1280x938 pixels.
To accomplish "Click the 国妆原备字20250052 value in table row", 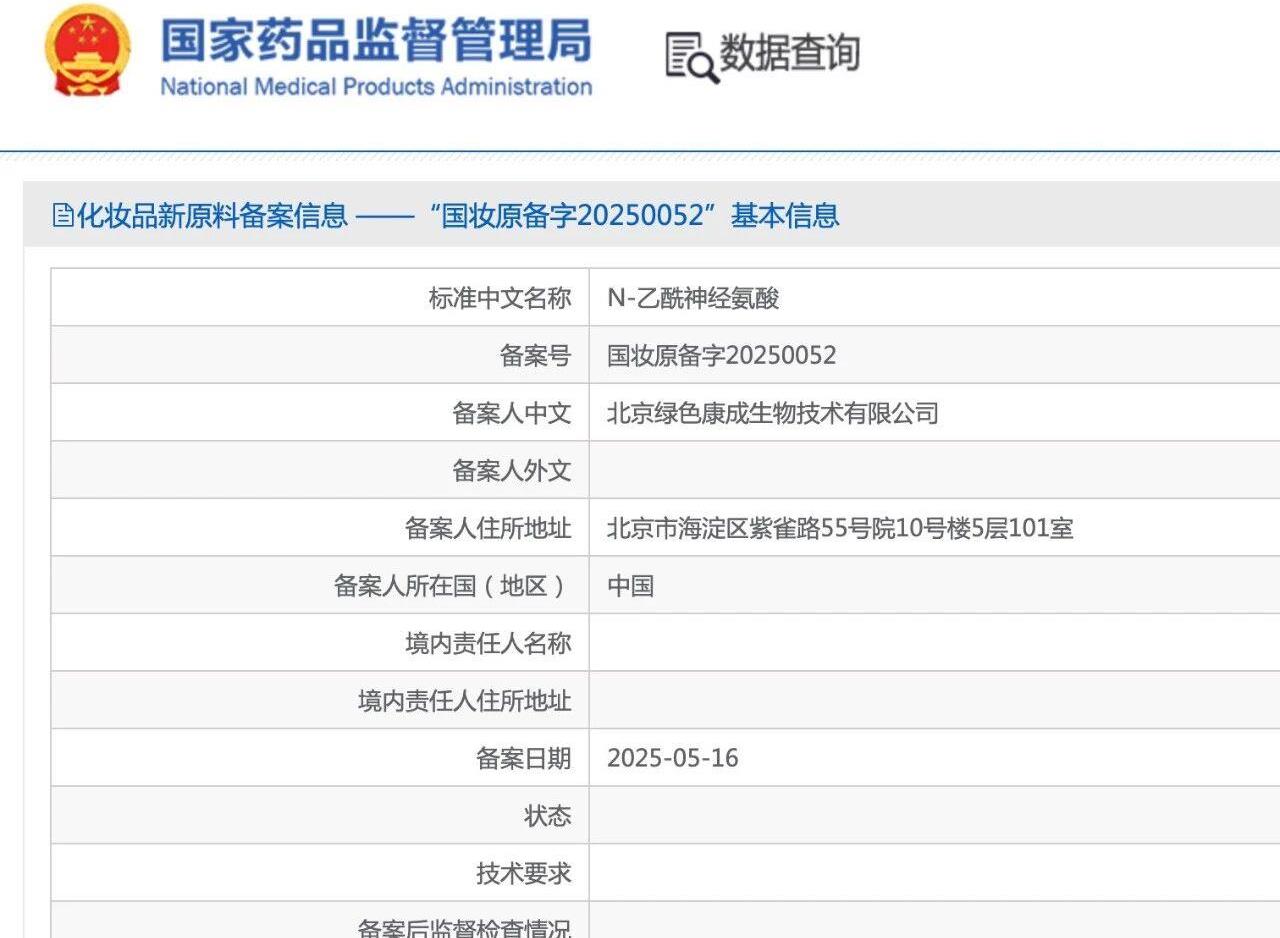I will pyautogui.click(x=721, y=355).
